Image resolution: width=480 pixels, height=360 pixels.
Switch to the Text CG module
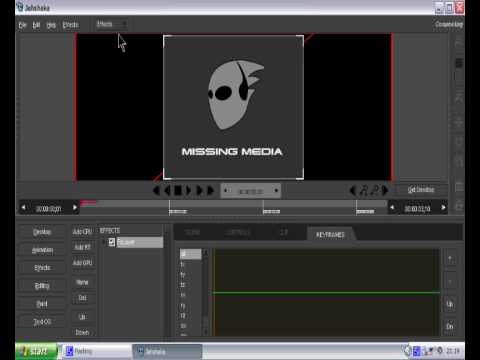click(42, 322)
